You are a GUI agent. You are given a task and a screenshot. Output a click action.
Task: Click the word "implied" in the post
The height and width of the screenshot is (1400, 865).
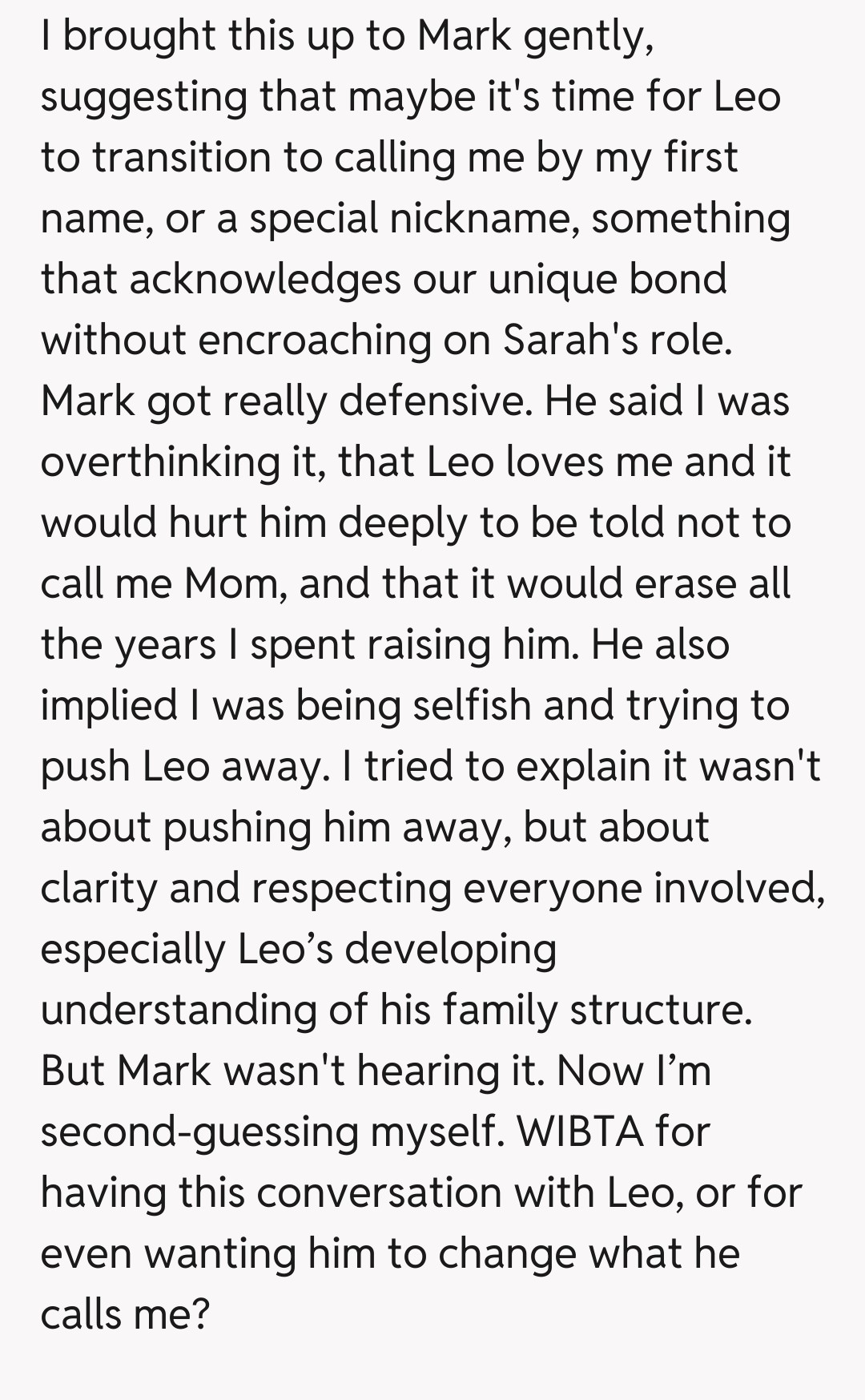point(109,705)
